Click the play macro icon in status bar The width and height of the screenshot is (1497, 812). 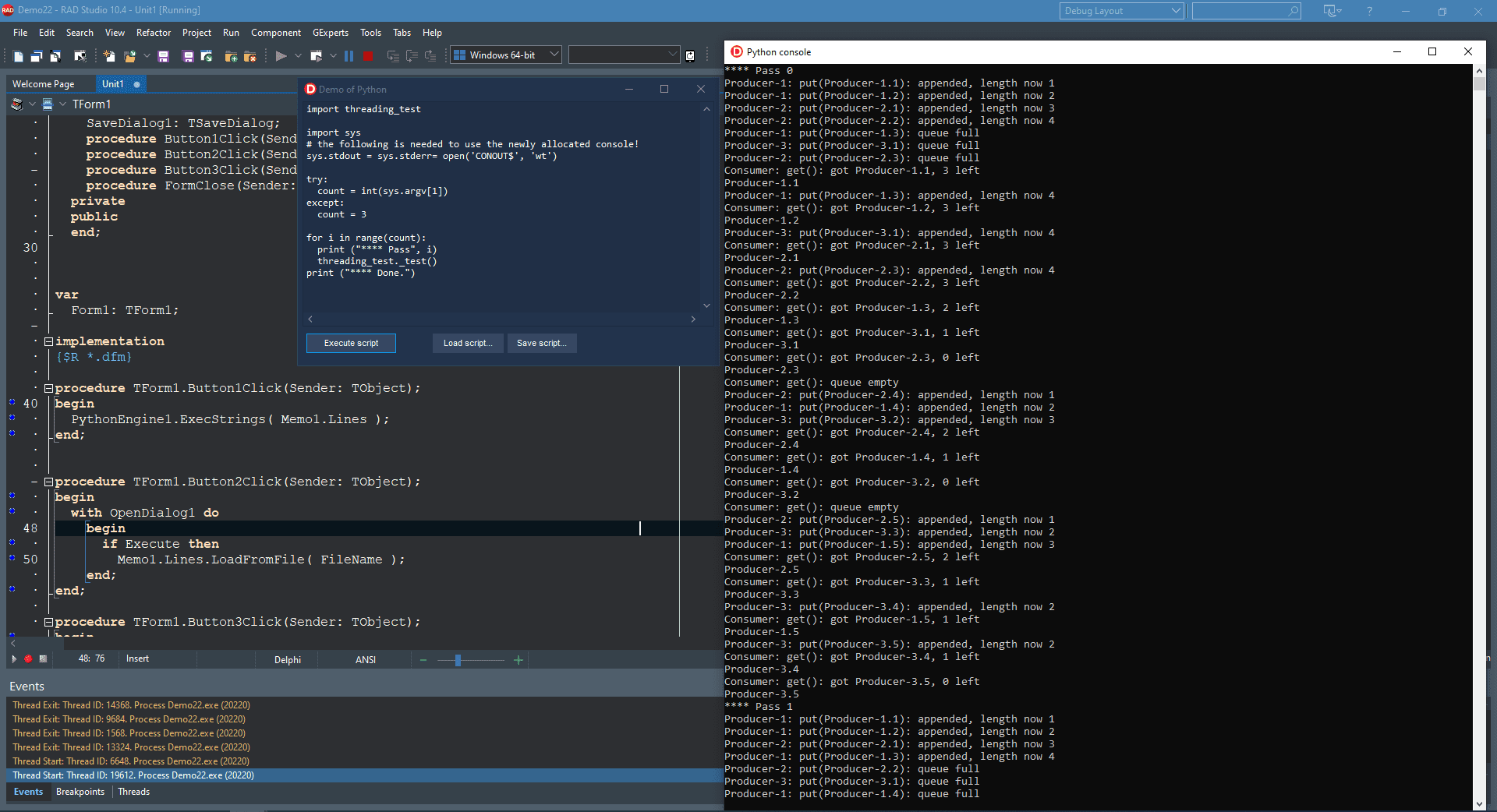point(14,659)
